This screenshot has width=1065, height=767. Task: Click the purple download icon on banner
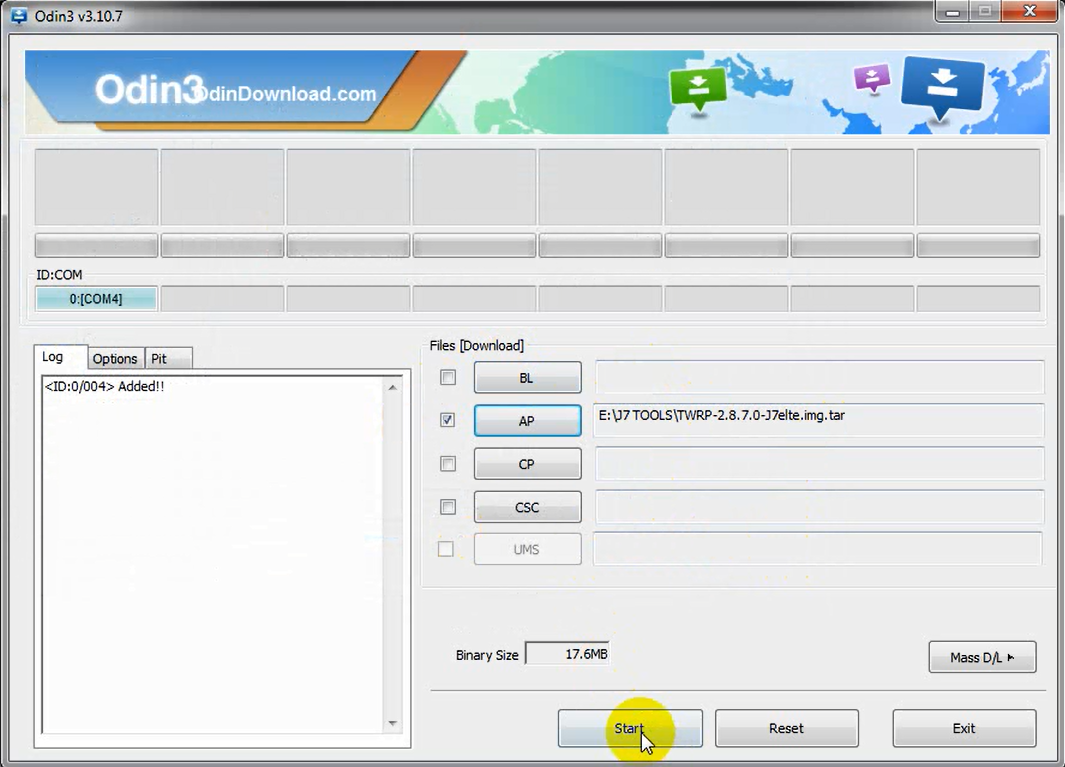(x=872, y=78)
